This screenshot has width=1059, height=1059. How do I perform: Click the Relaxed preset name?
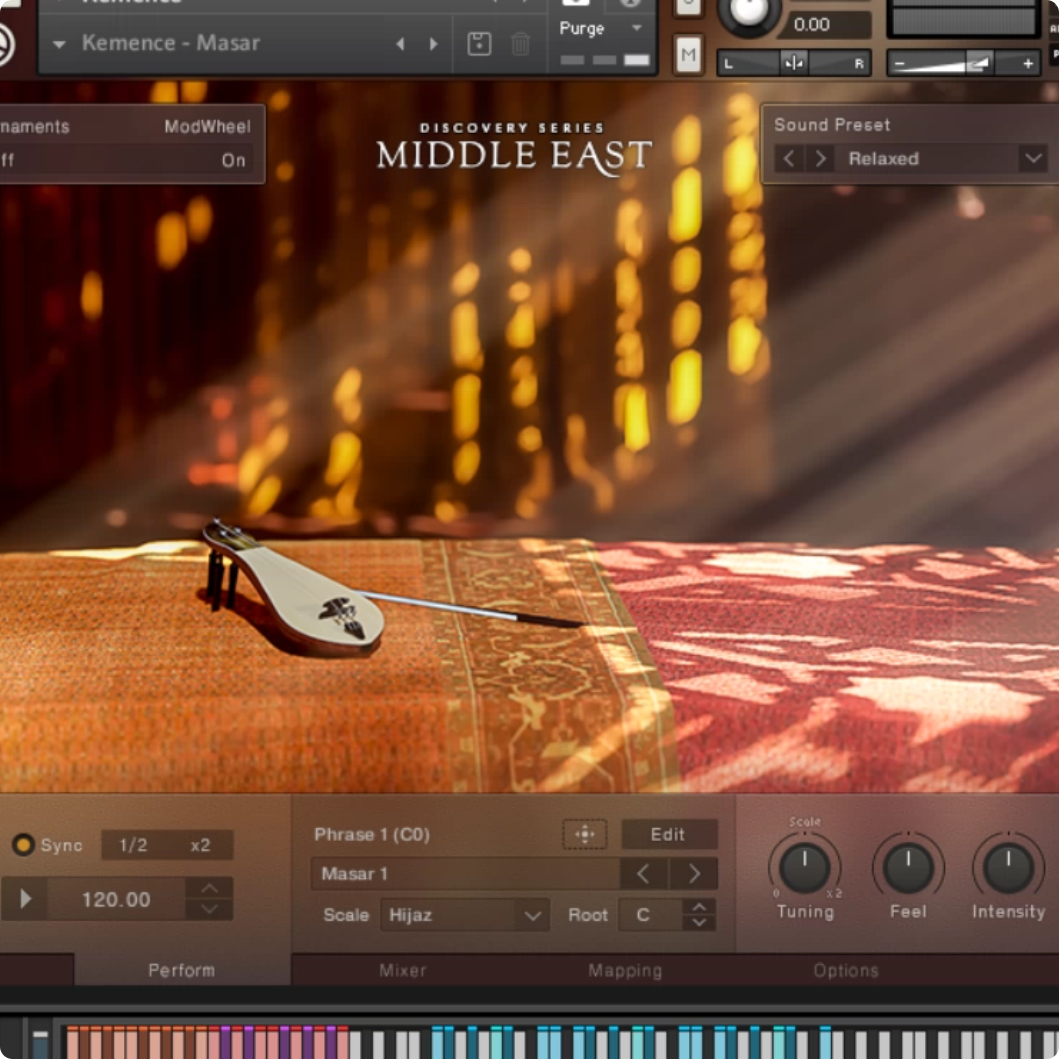[x=883, y=159]
